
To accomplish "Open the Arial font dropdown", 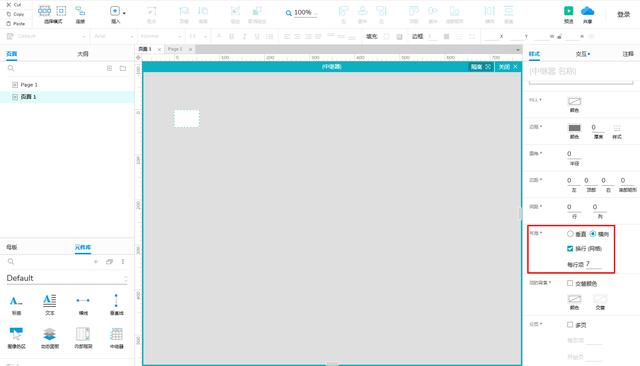I will pyautogui.click(x=113, y=36).
